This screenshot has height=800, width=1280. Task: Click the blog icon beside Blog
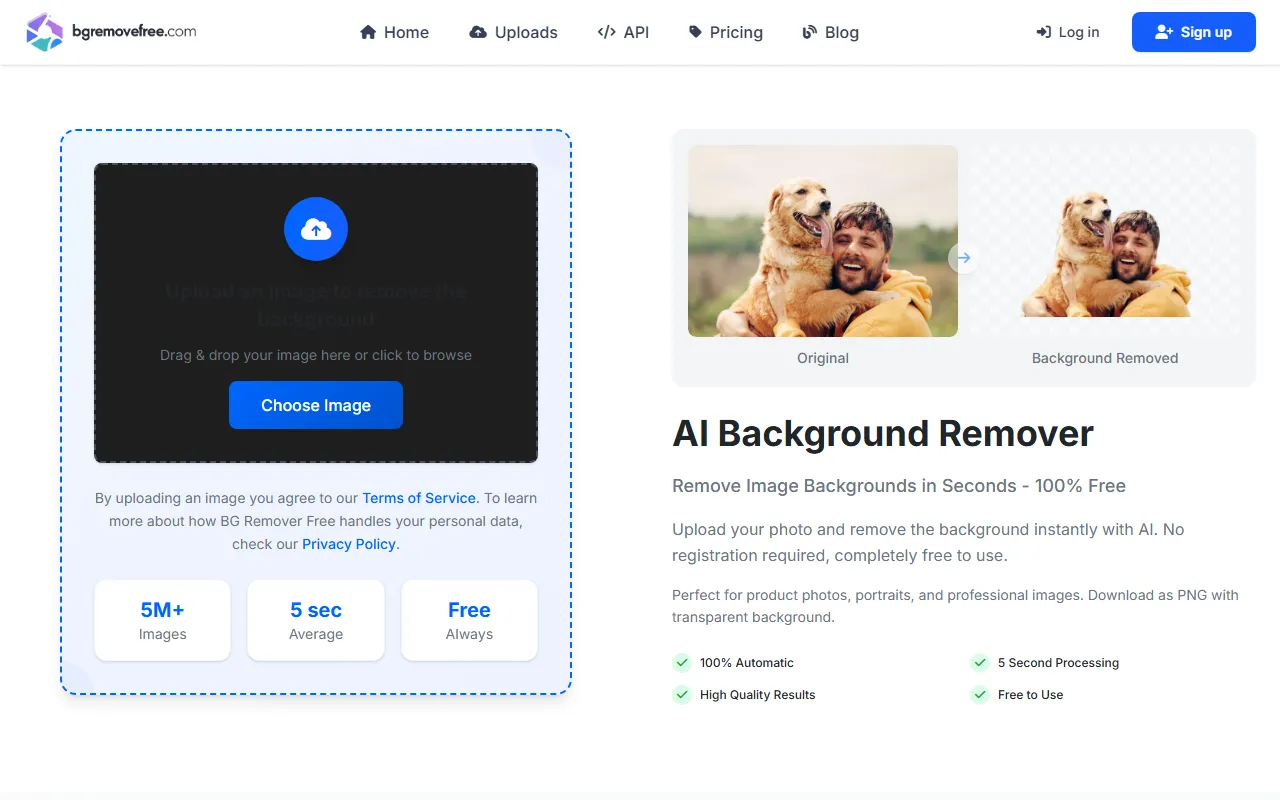[x=810, y=32]
